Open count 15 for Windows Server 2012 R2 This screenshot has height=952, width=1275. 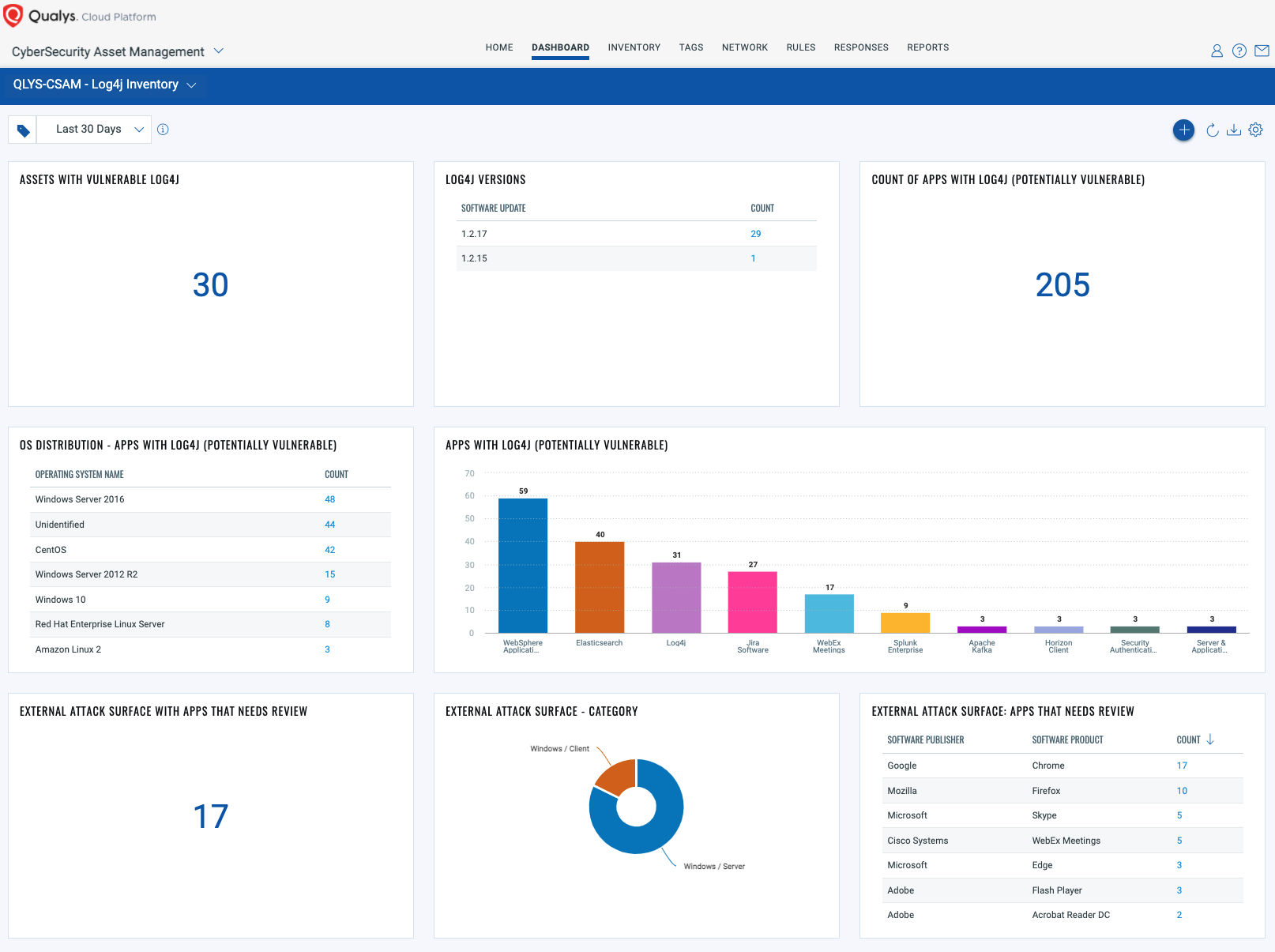click(329, 574)
